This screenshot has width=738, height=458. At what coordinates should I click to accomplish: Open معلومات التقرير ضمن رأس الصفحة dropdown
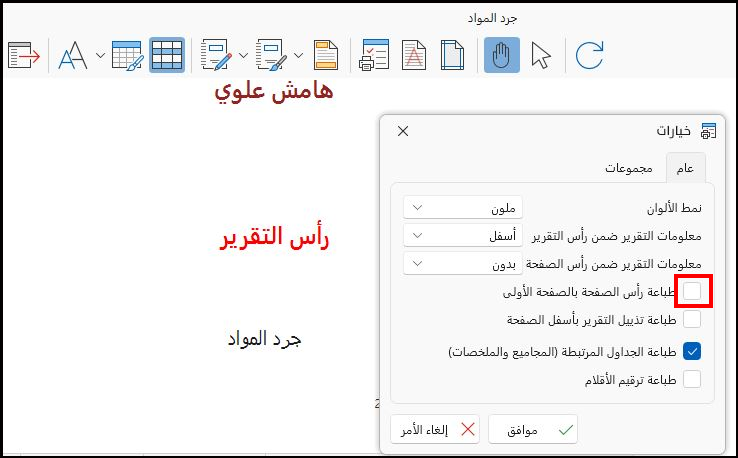[463, 264]
